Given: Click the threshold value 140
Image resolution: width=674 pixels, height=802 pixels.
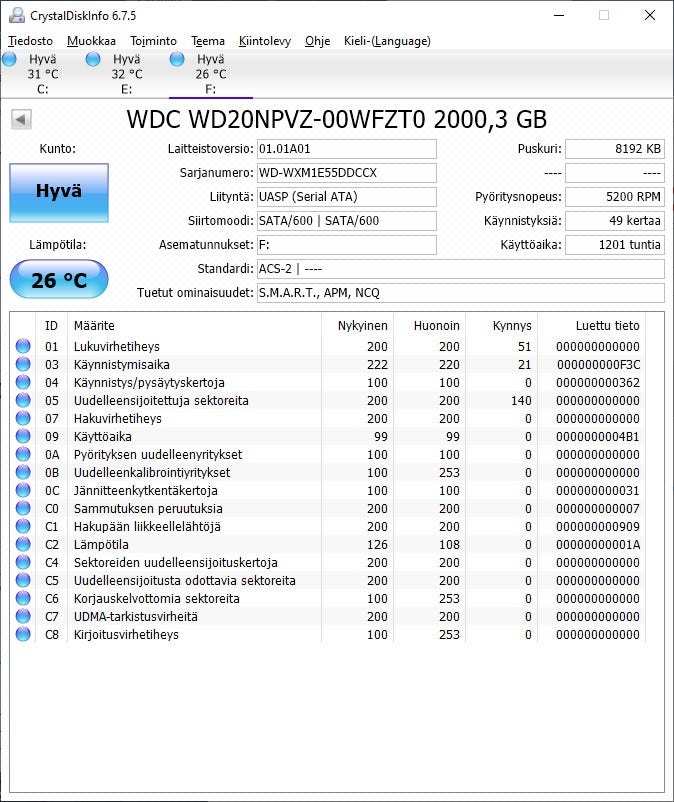Looking at the screenshot, I should (521, 400).
